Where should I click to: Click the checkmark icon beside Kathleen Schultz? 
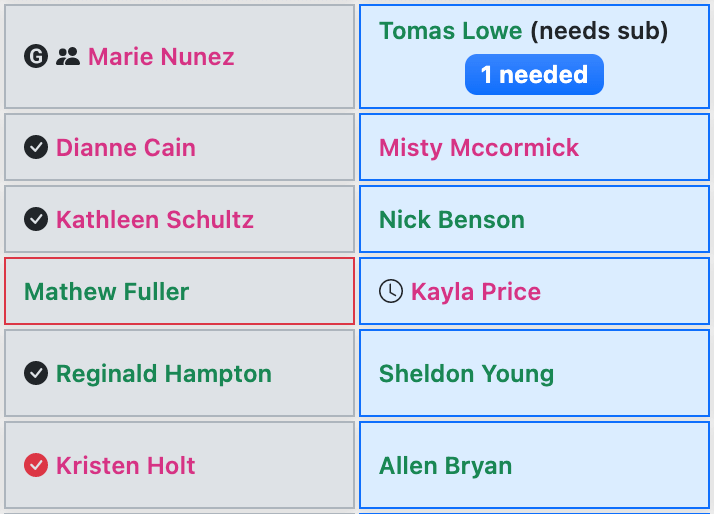(36, 219)
